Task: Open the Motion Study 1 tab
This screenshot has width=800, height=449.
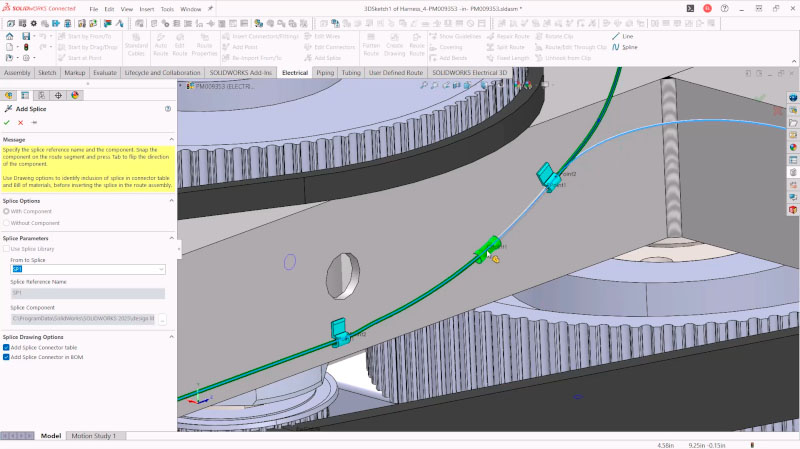Action: pos(92,436)
